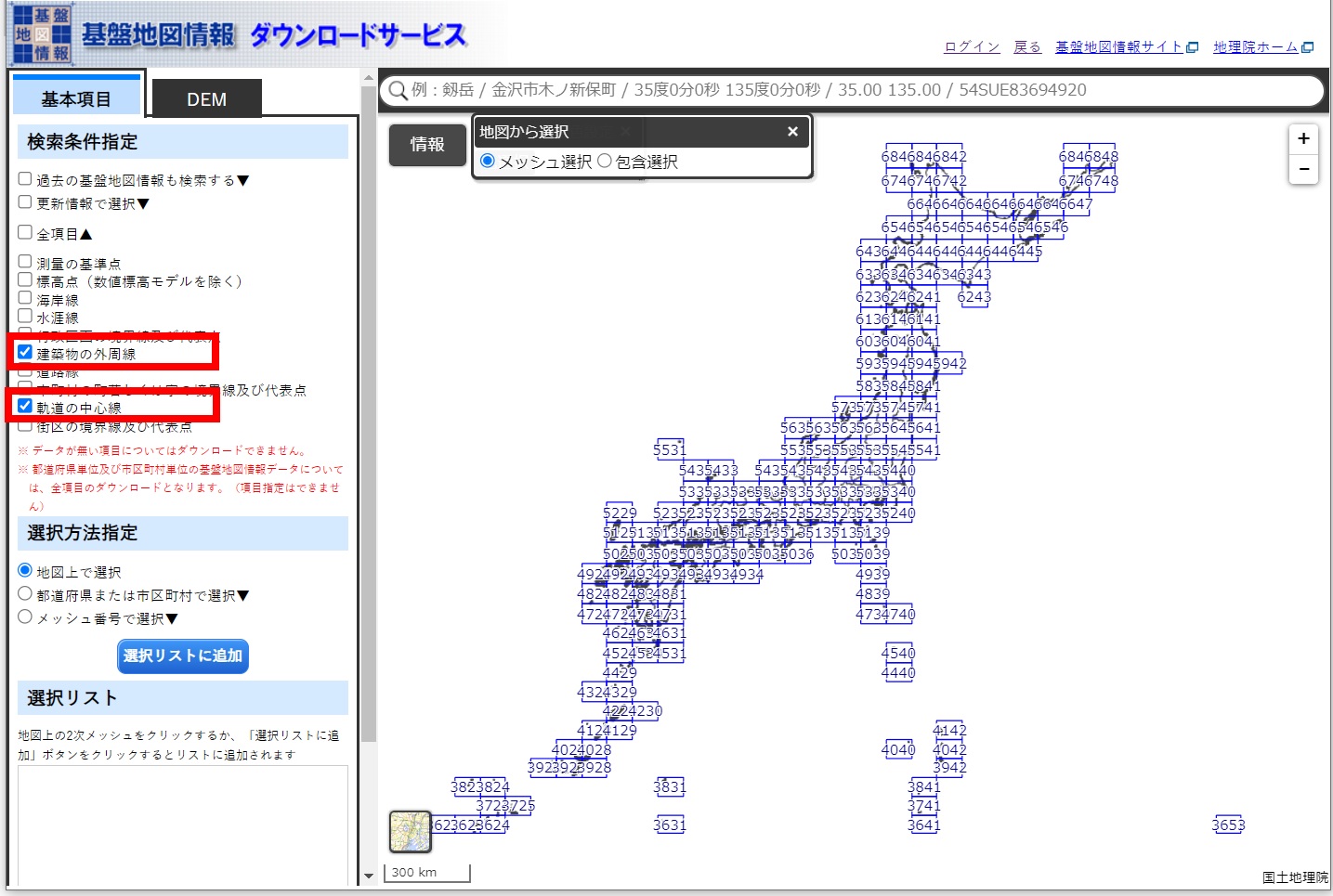
Task: Click inside the 選択リスト text area
Action: 183,825
